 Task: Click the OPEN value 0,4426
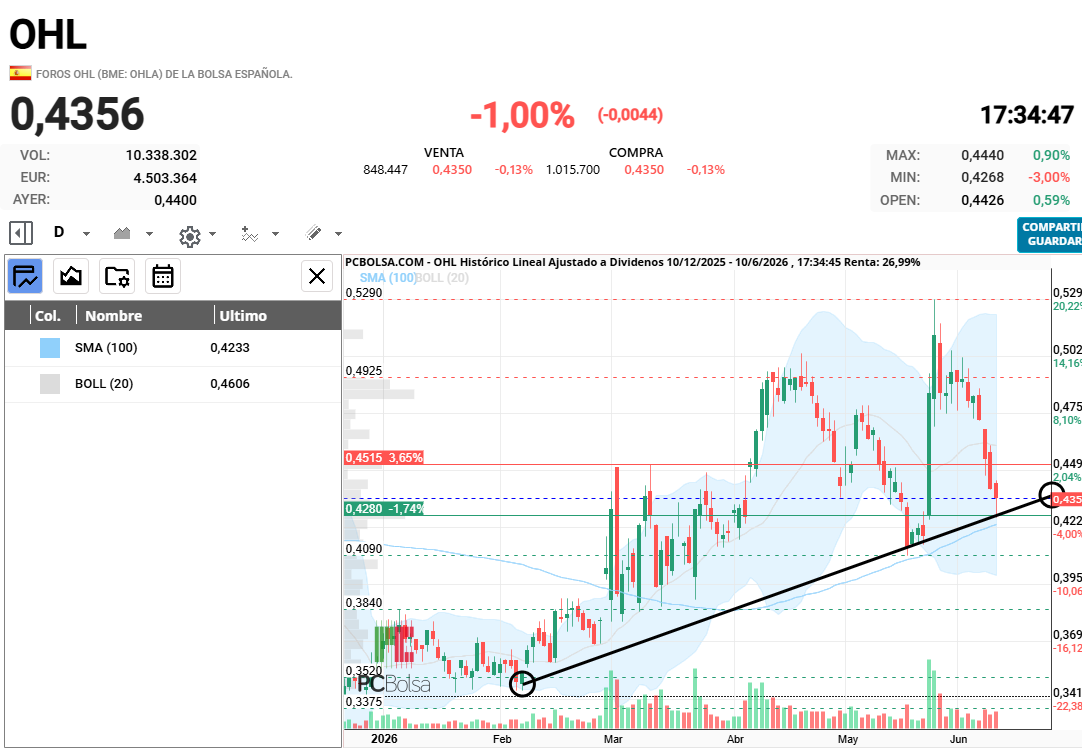tap(983, 200)
